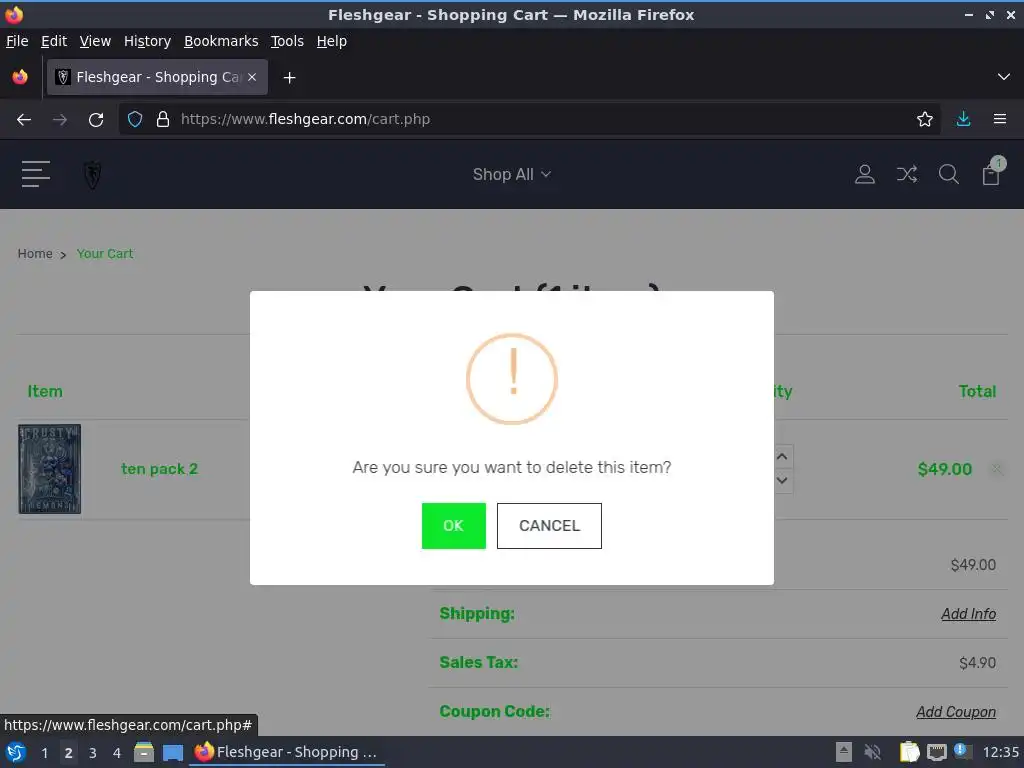
Task: Decrease quantity with the down arrow
Action: [x=782, y=481]
